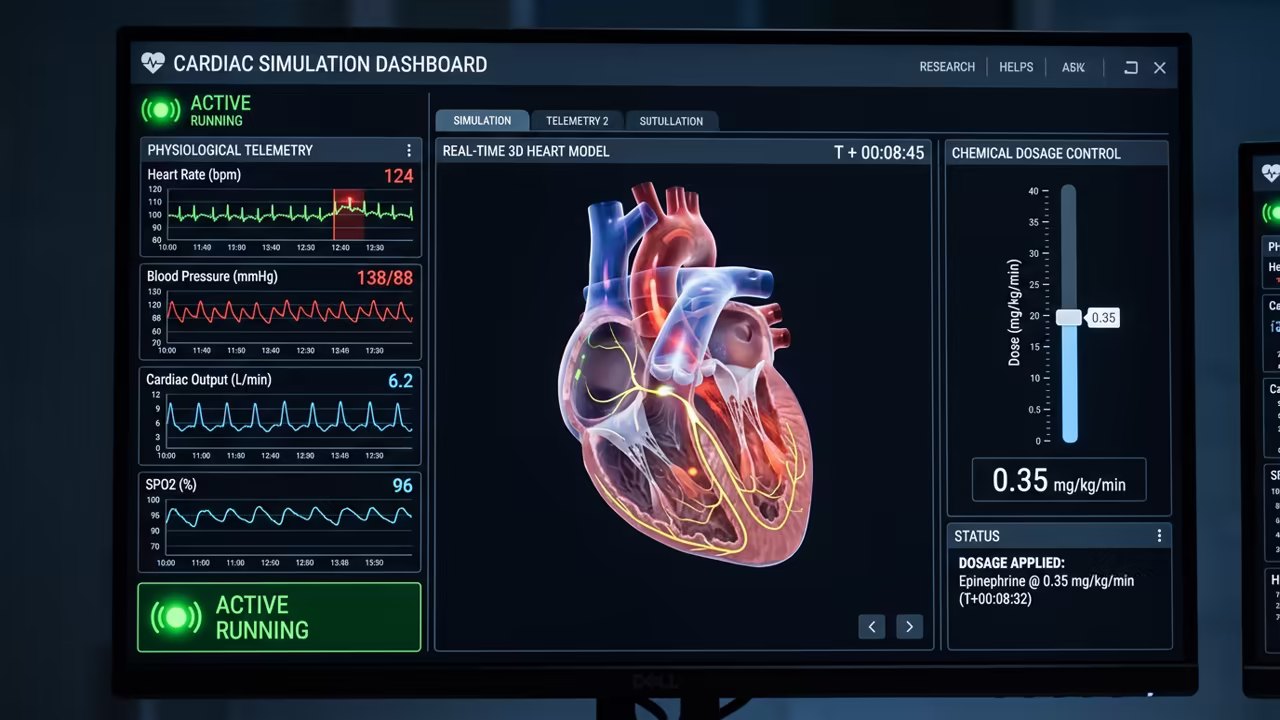Click the DOSAGE APPLIED status text

tap(1011, 563)
